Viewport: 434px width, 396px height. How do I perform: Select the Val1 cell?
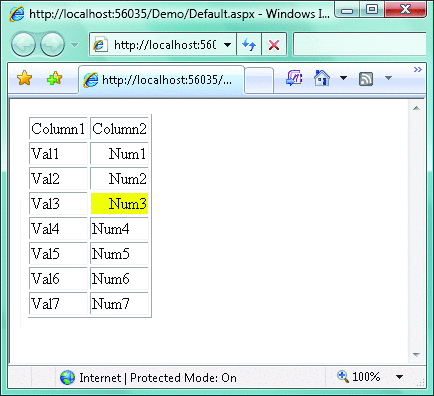[x=58, y=153]
